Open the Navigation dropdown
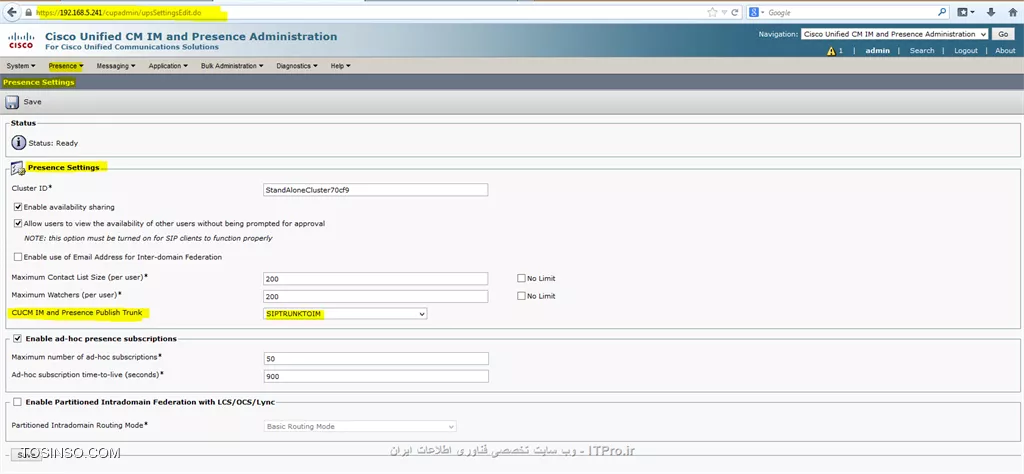This screenshot has width=1024, height=474. pyautogui.click(x=895, y=34)
